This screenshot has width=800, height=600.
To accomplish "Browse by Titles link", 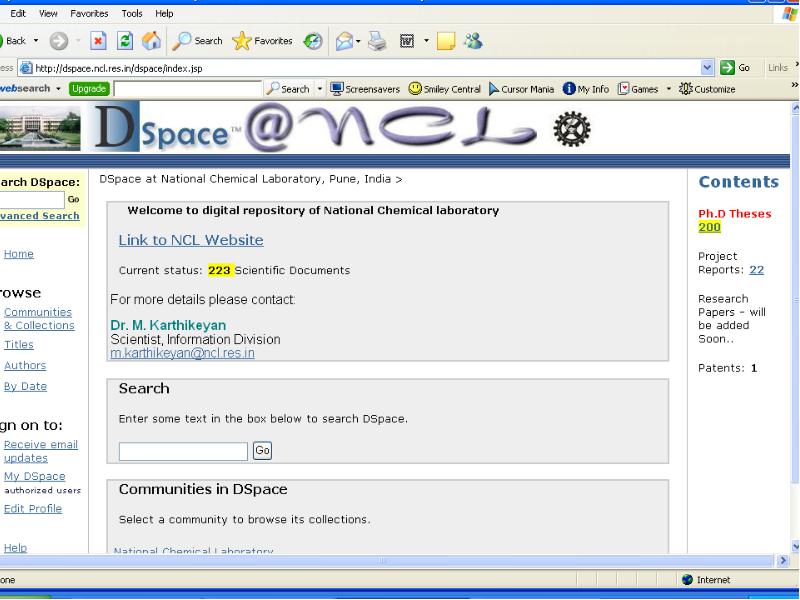I will click(x=19, y=345).
